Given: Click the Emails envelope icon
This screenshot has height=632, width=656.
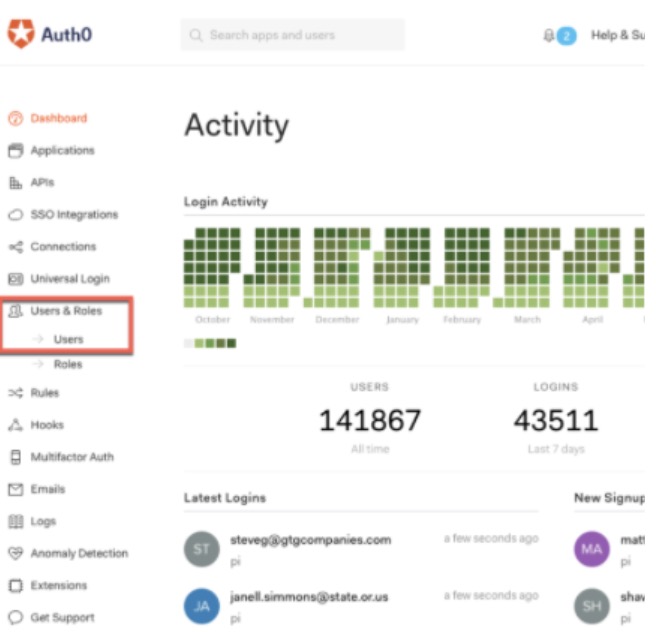Looking at the screenshot, I should (x=15, y=489).
